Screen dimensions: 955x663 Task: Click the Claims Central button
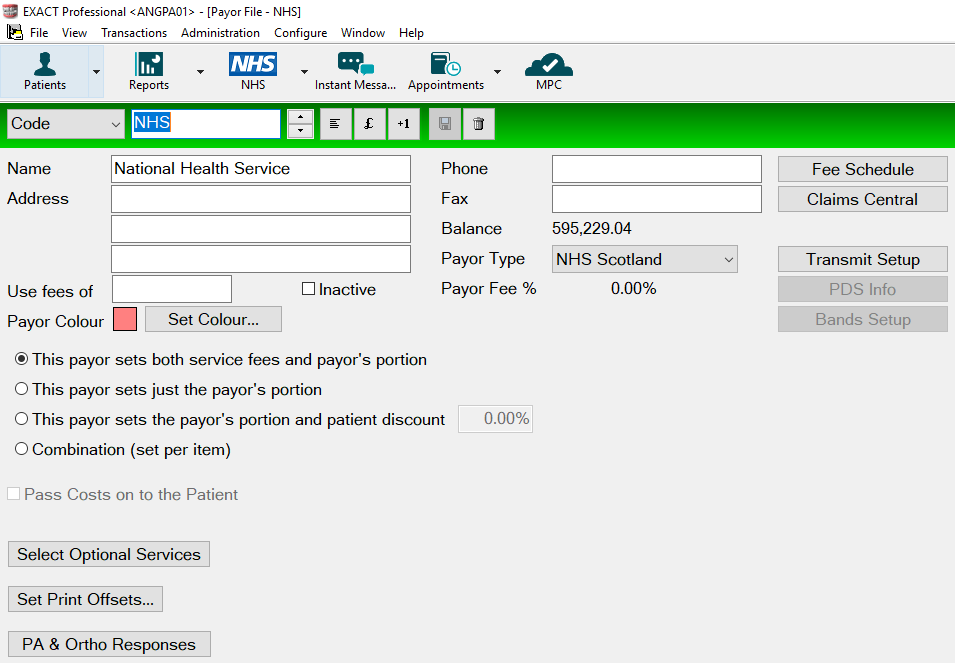[x=862, y=199]
